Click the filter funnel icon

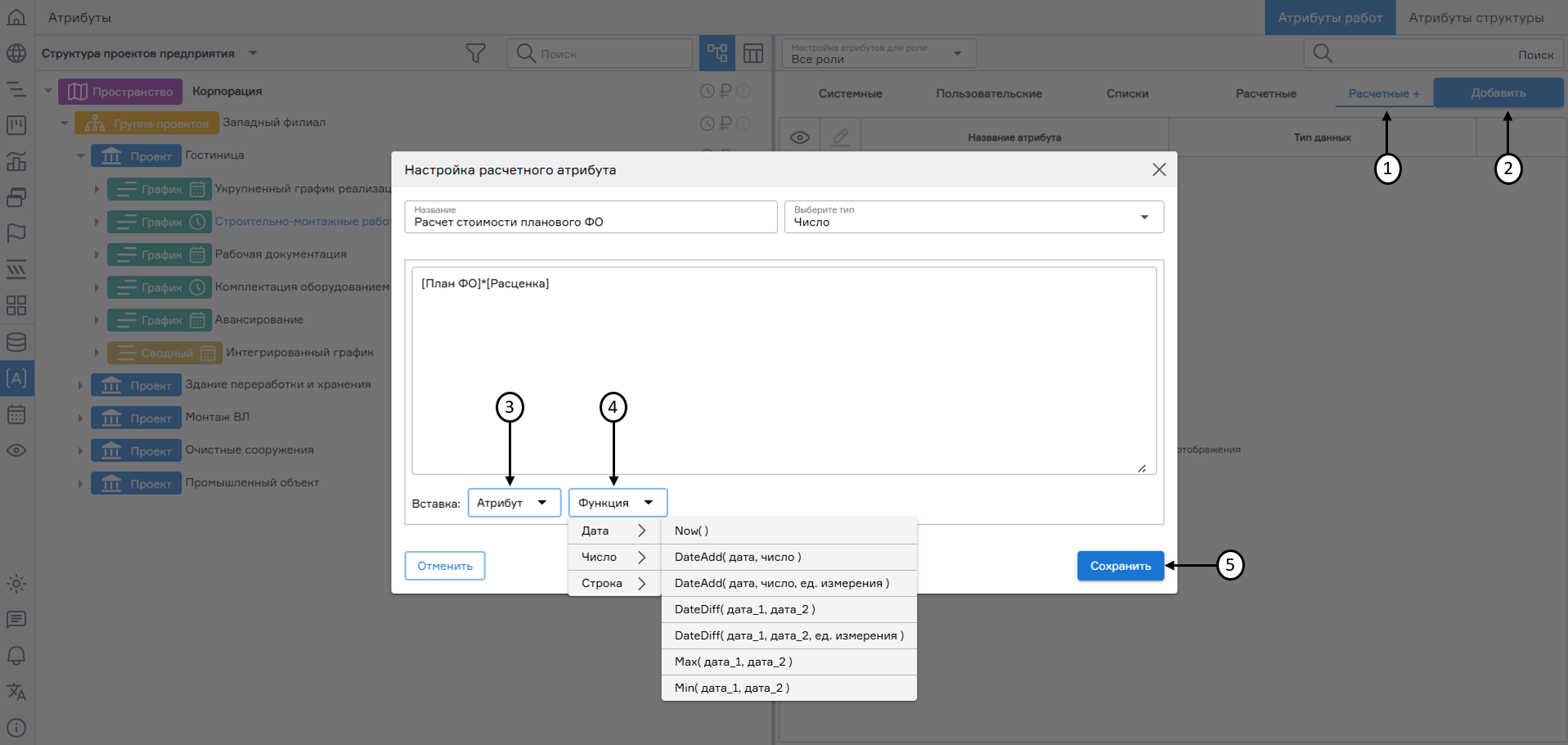coord(475,54)
